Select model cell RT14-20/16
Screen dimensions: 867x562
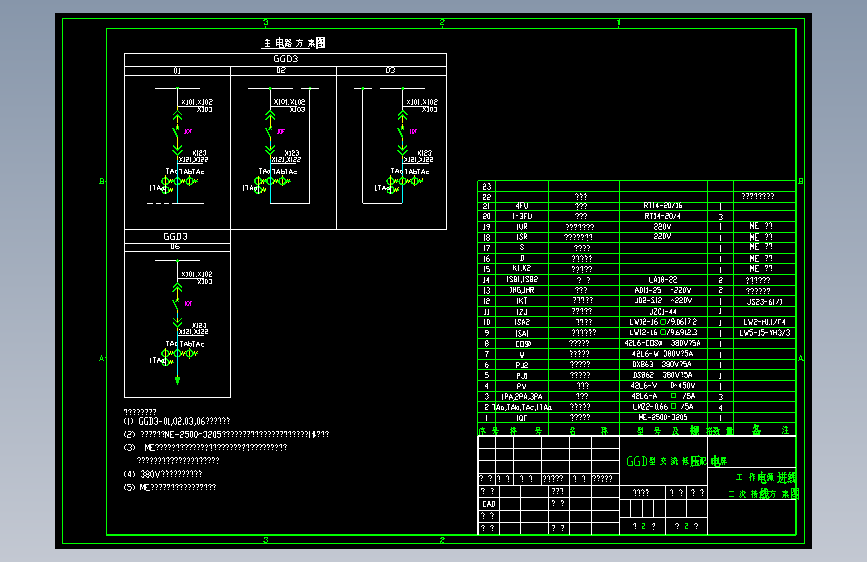pos(662,206)
